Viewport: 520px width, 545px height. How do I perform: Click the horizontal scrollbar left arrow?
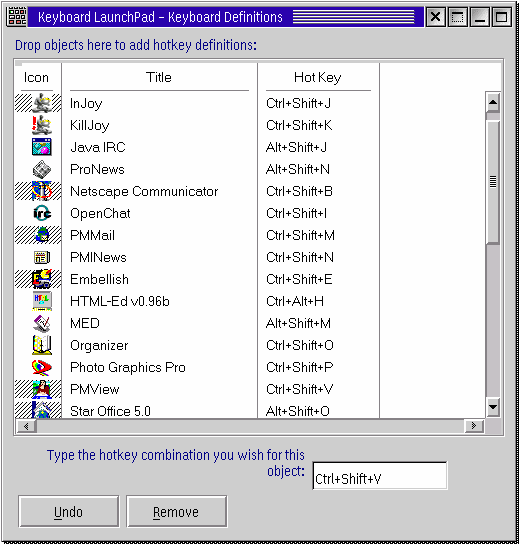26,426
